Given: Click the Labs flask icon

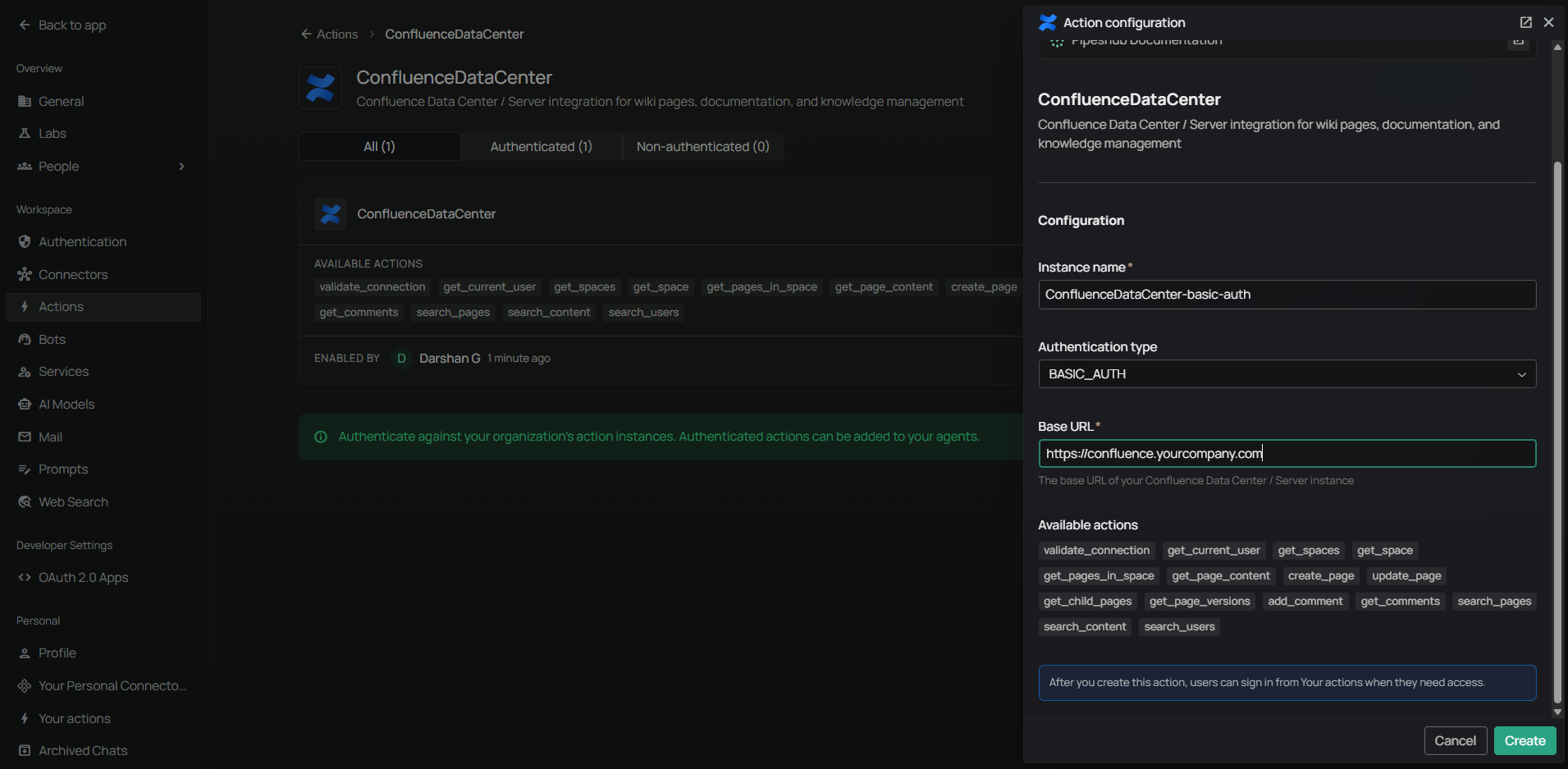Looking at the screenshot, I should (x=25, y=134).
